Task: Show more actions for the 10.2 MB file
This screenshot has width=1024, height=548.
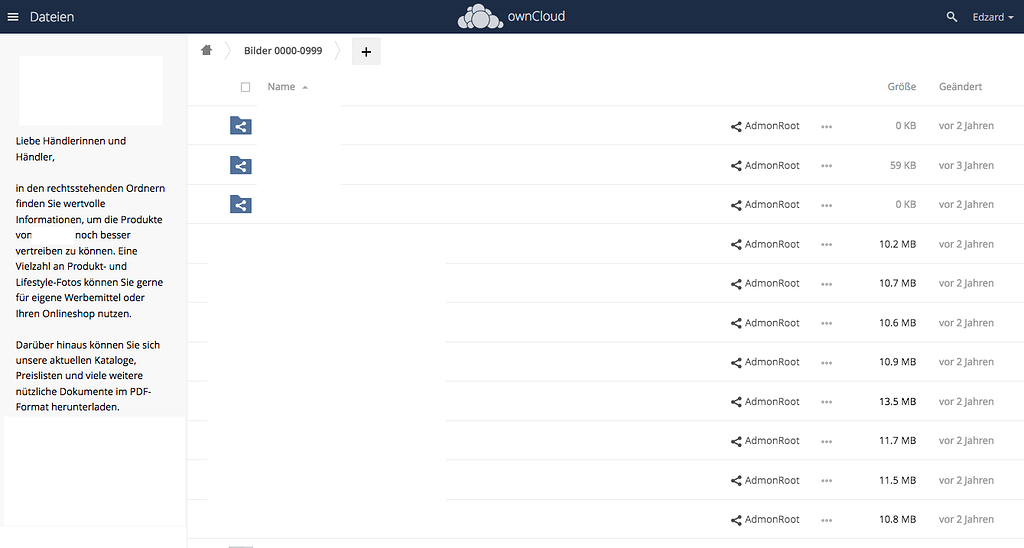Action: pos(826,245)
